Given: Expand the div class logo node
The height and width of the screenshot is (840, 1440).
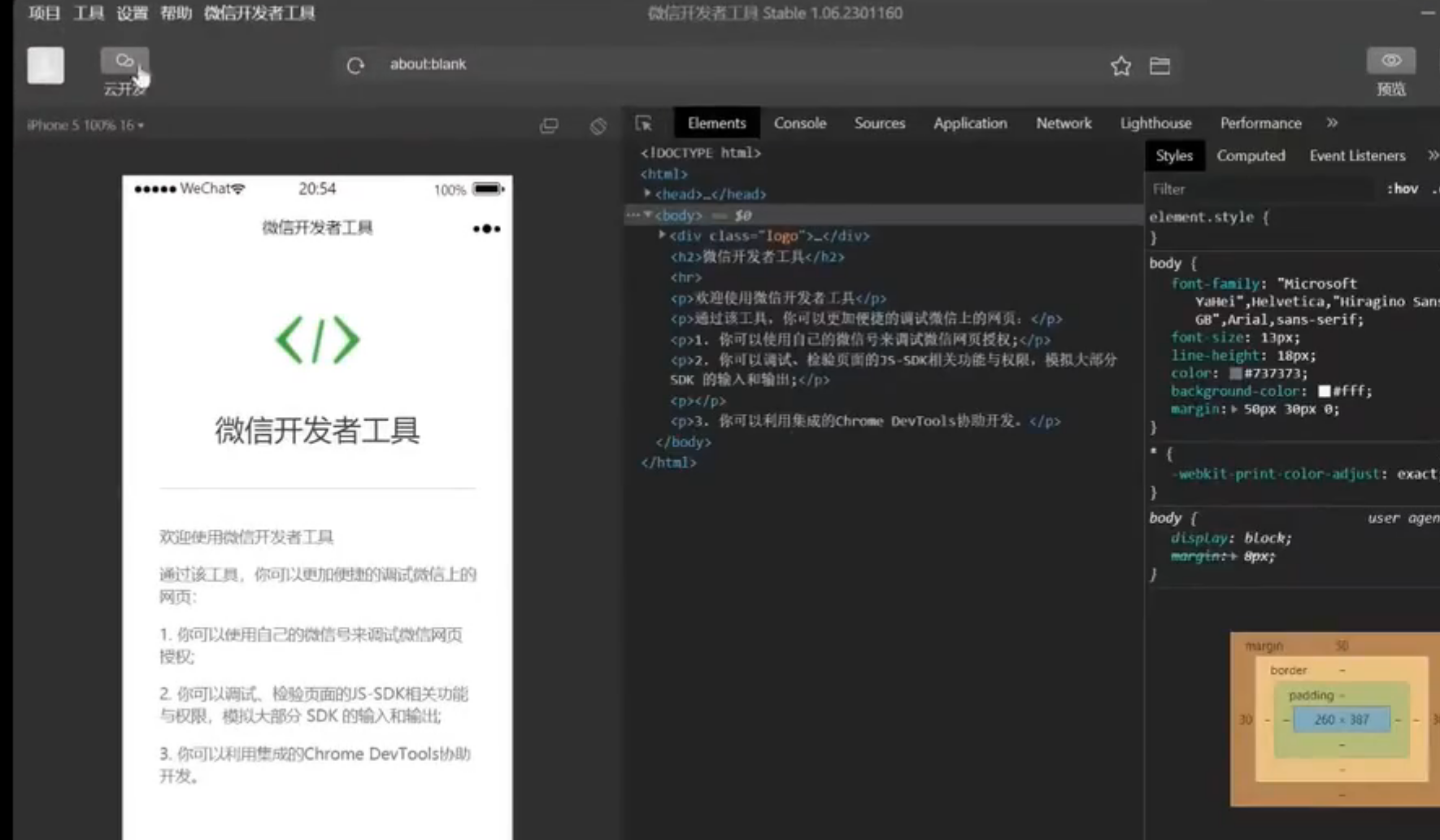Looking at the screenshot, I should click(662, 235).
